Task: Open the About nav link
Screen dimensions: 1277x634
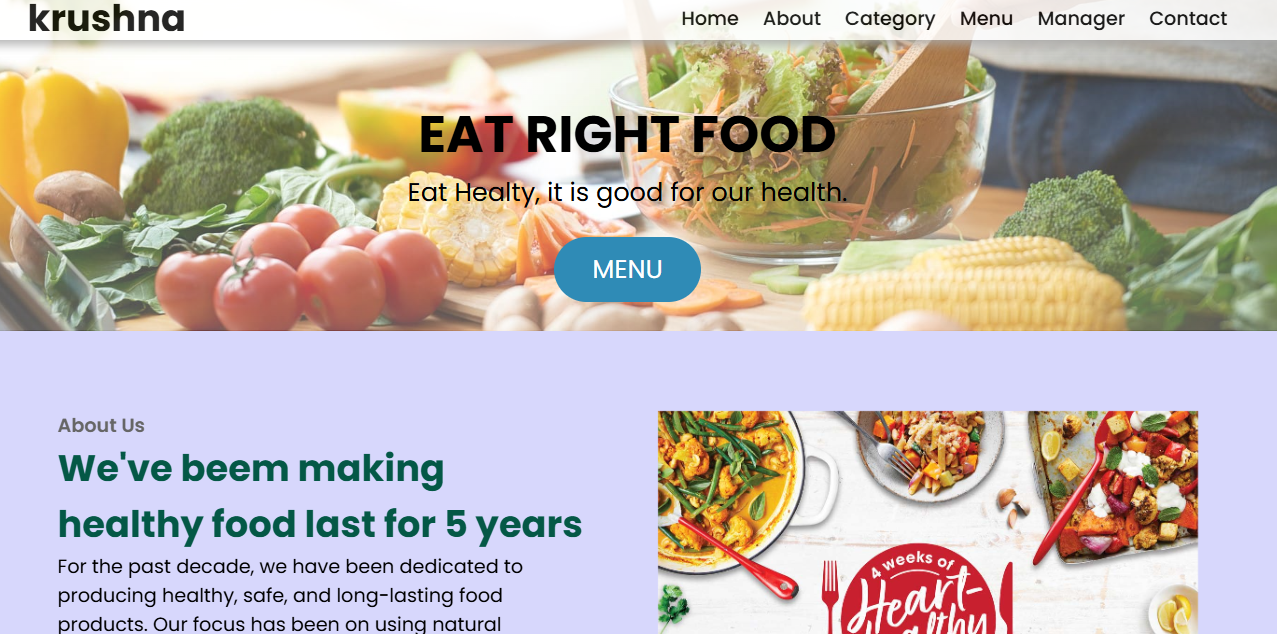Action: click(x=792, y=18)
